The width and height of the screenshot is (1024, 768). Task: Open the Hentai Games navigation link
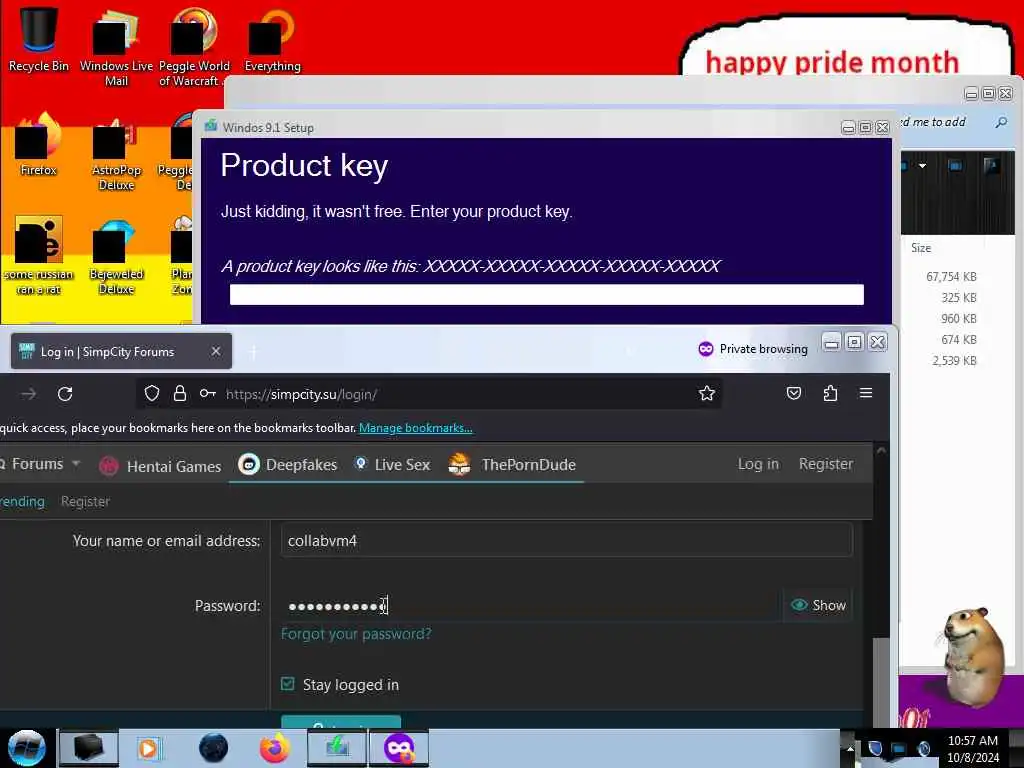coord(160,466)
